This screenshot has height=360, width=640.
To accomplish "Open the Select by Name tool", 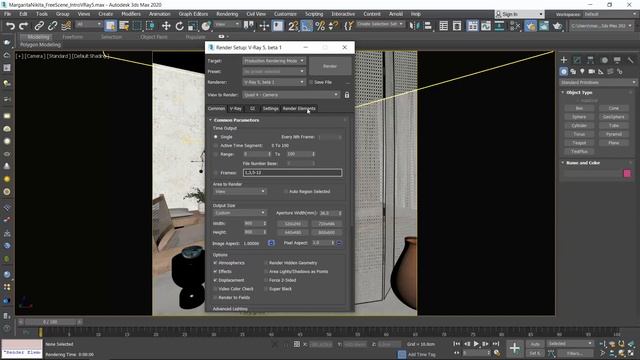I will click(x=124, y=26).
